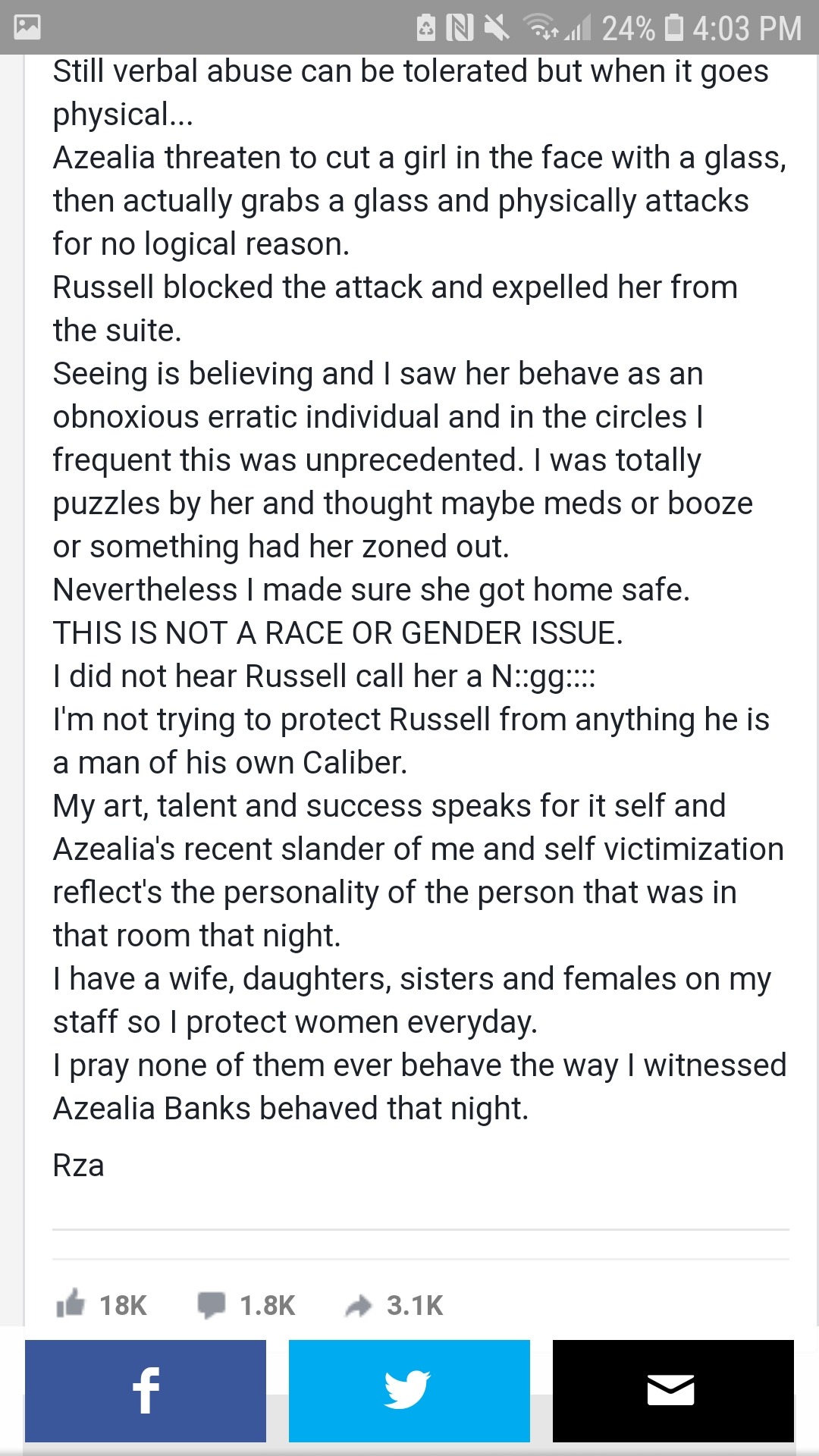
Task: Tap the muted sound status icon
Action: tap(497, 28)
